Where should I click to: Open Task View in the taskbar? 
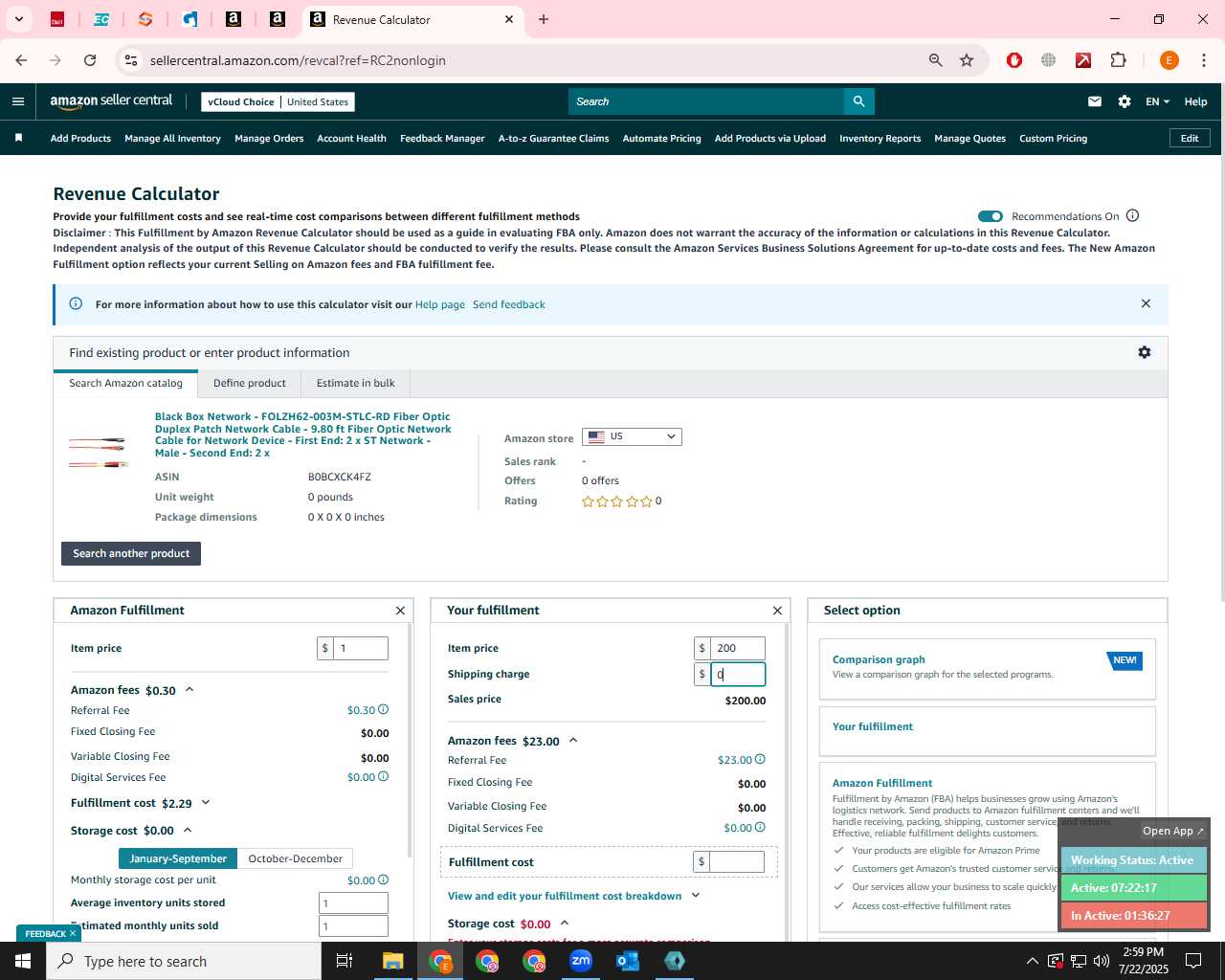[345, 961]
